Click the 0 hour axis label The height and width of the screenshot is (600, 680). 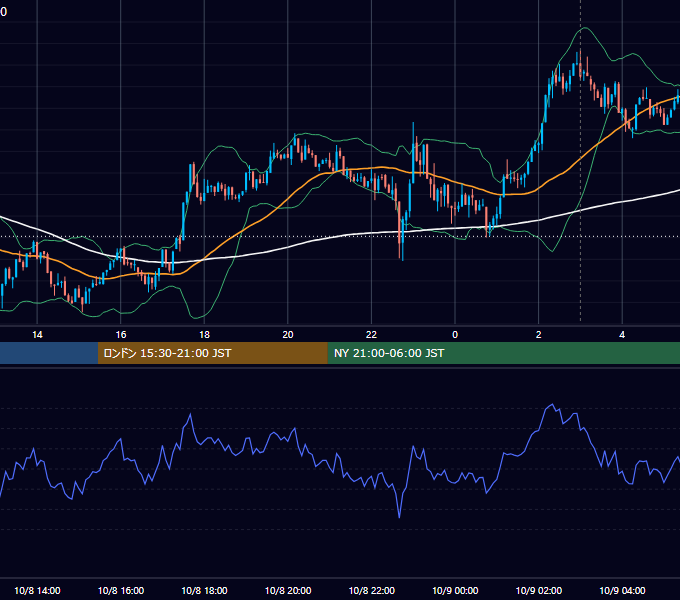(x=455, y=335)
